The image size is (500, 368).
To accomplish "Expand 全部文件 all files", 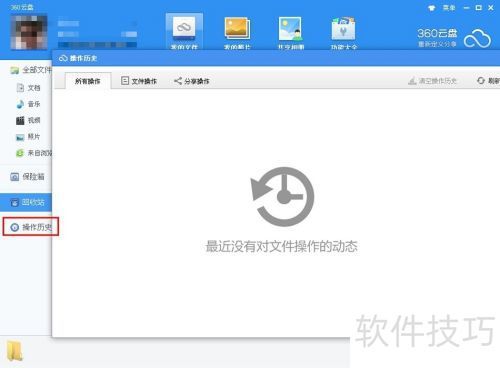I will [x=31, y=70].
